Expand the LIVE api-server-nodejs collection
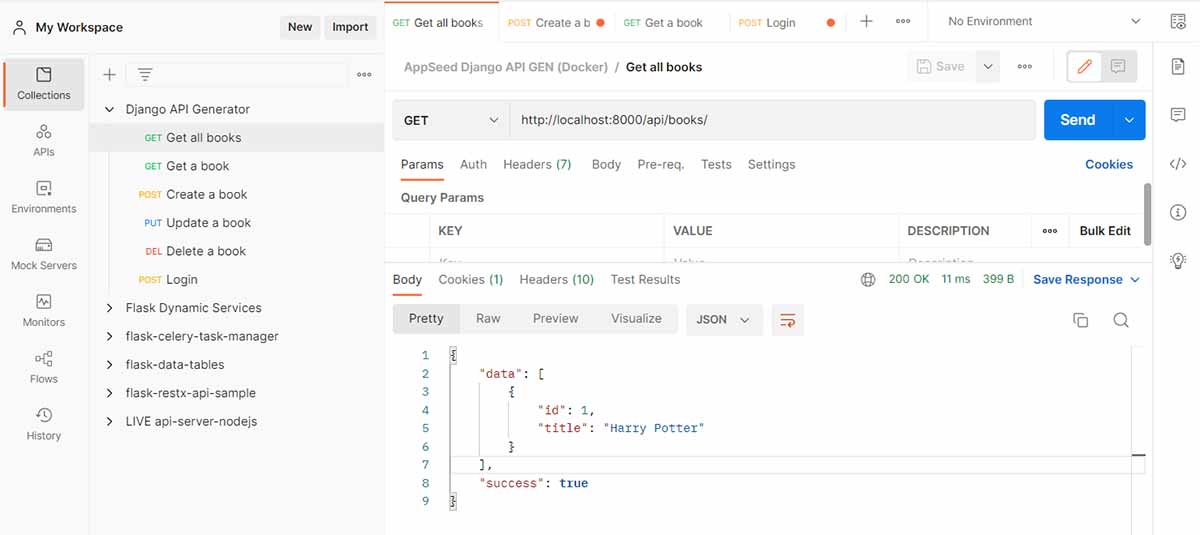 click(x=110, y=421)
